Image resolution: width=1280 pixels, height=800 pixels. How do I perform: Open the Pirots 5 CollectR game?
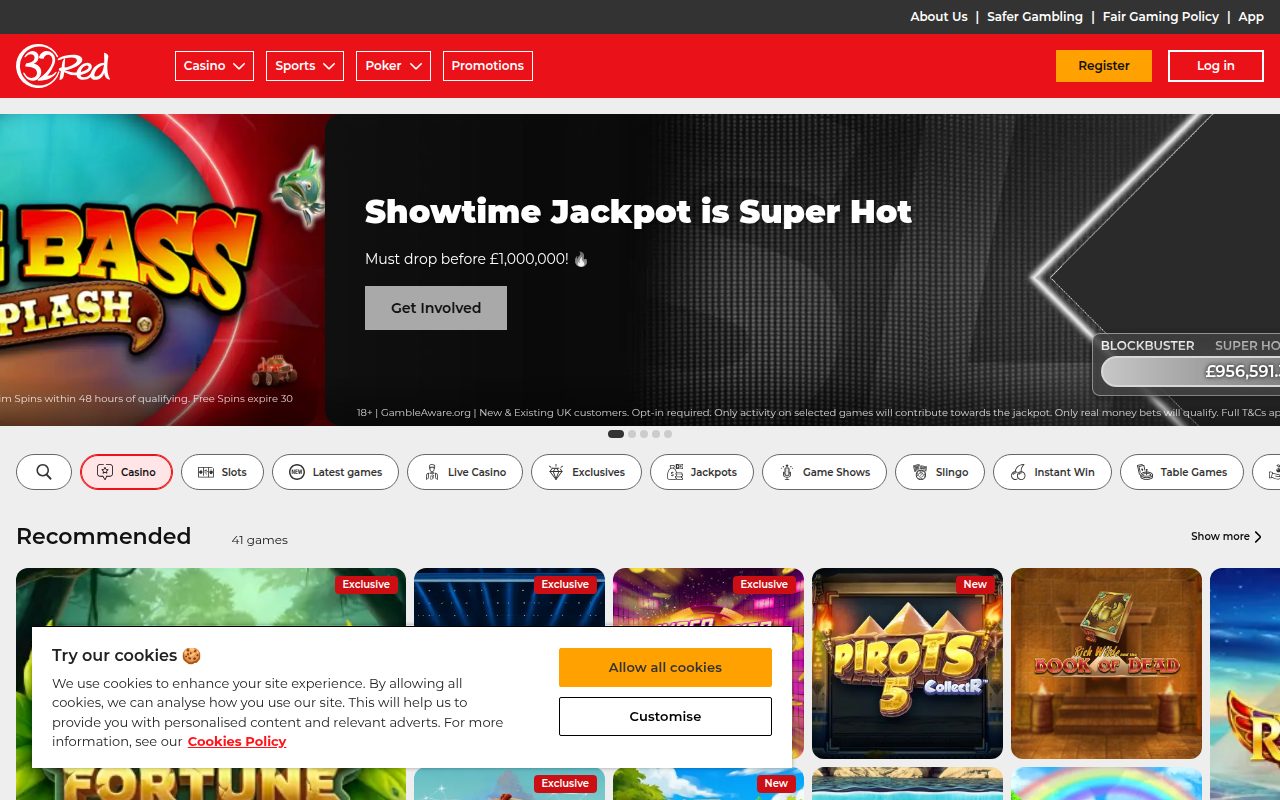click(x=907, y=664)
